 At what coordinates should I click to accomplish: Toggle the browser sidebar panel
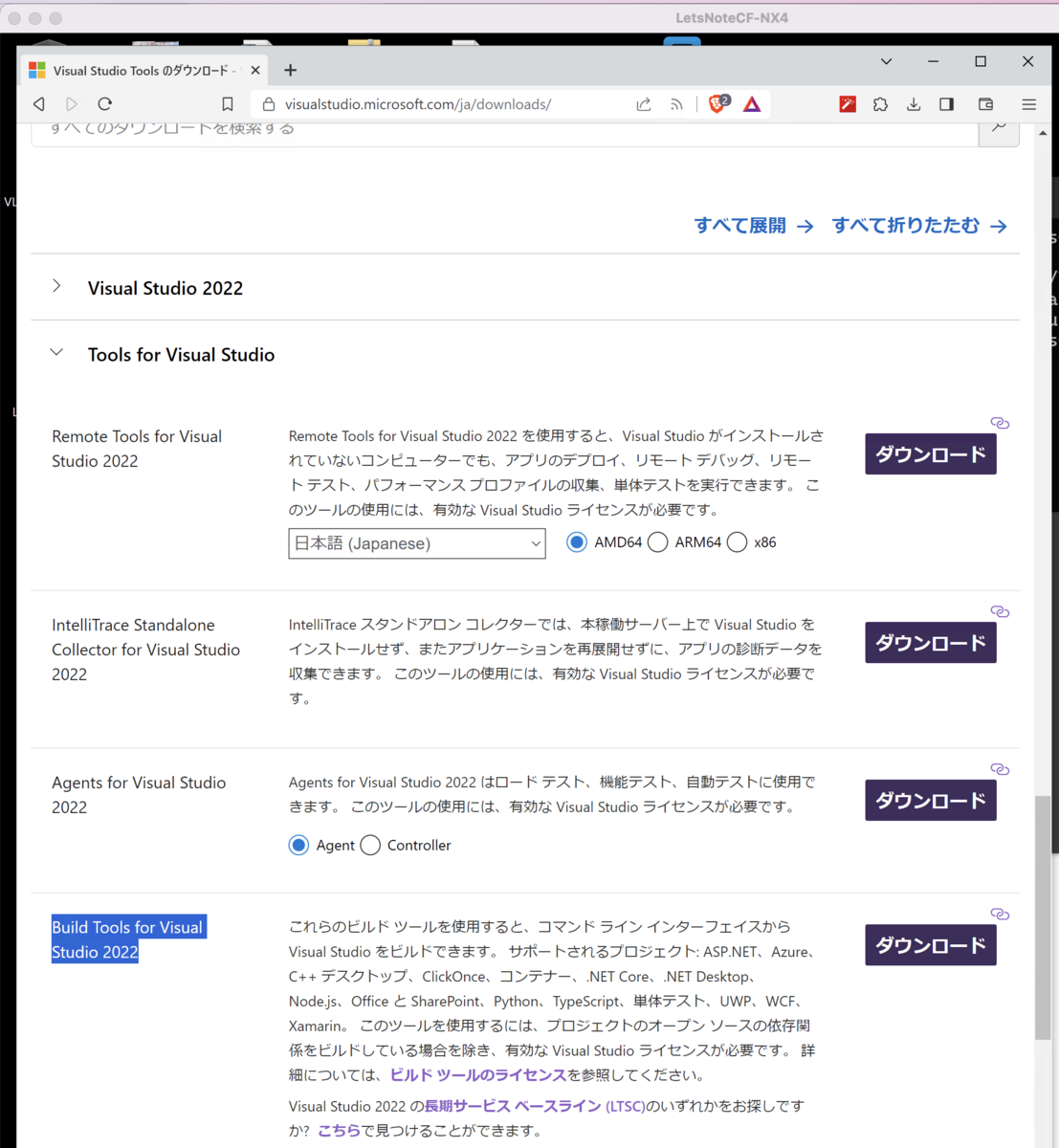coord(946,104)
